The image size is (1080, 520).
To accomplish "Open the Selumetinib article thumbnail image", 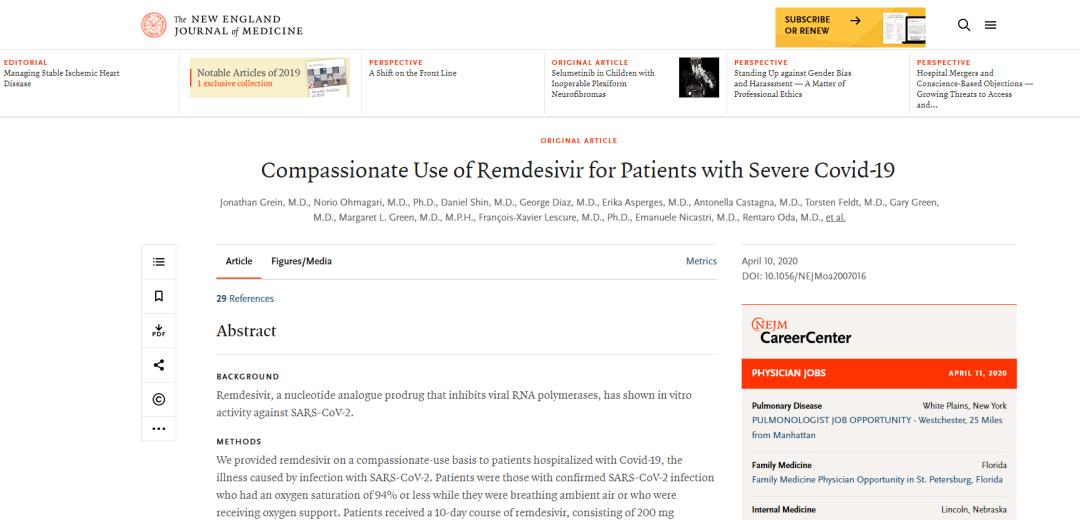I will (x=698, y=77).
